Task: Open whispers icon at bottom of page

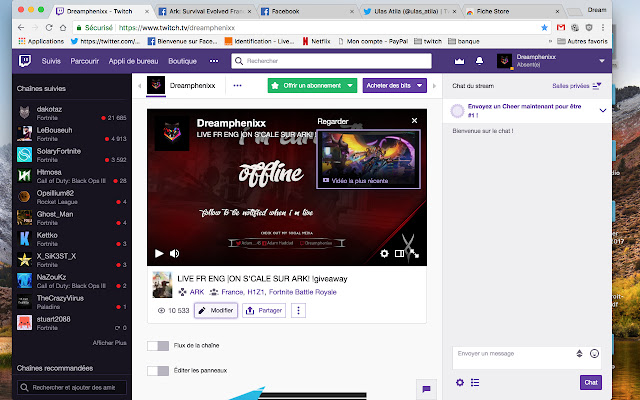Action: [x=426, y=389]
